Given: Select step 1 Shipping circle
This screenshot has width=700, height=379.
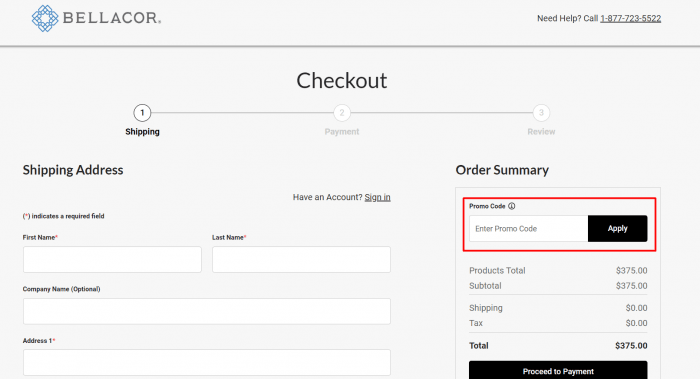Looking at the screenshot, I should [x=142, y=112].
